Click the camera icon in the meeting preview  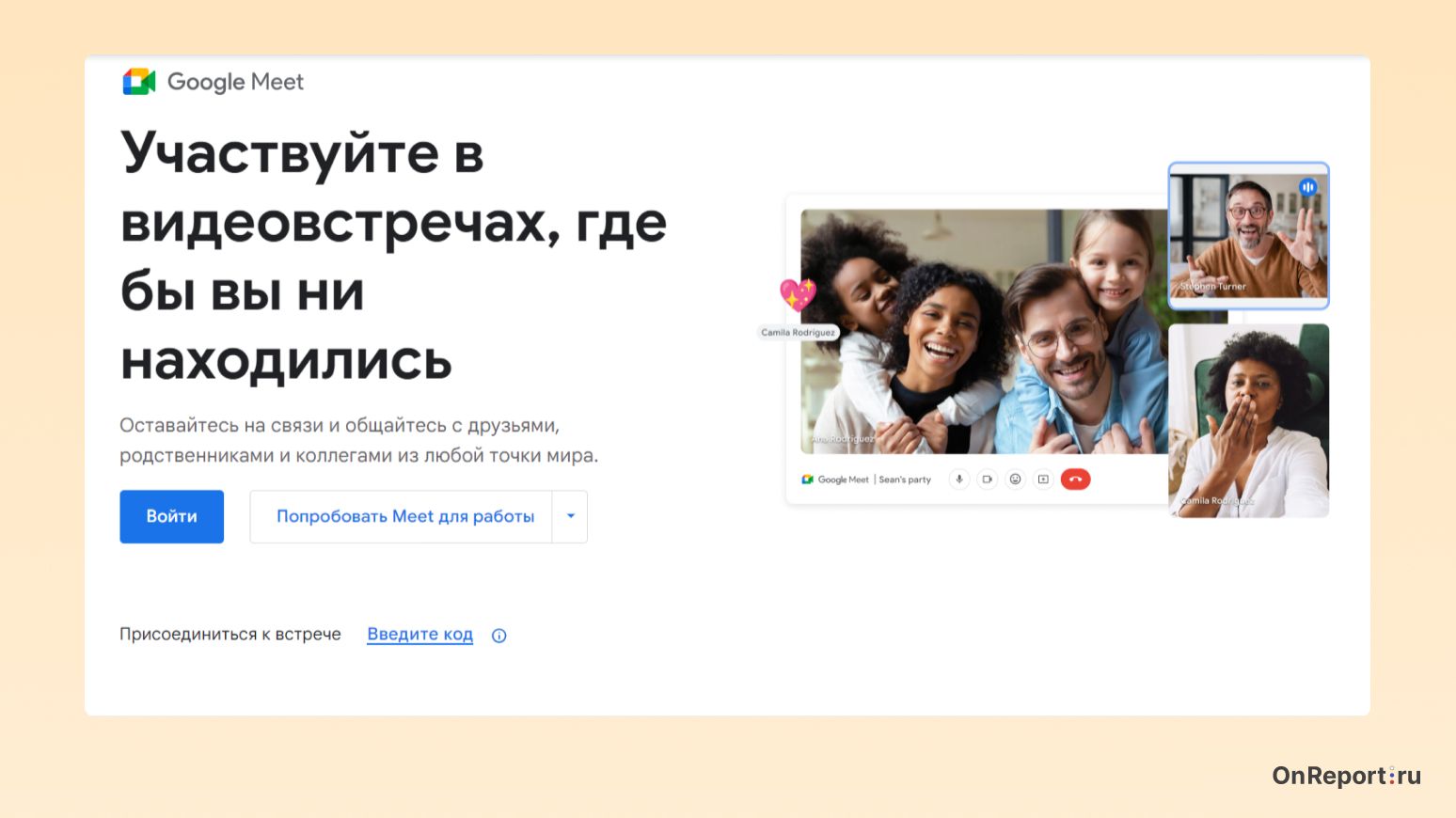point(987,480)
